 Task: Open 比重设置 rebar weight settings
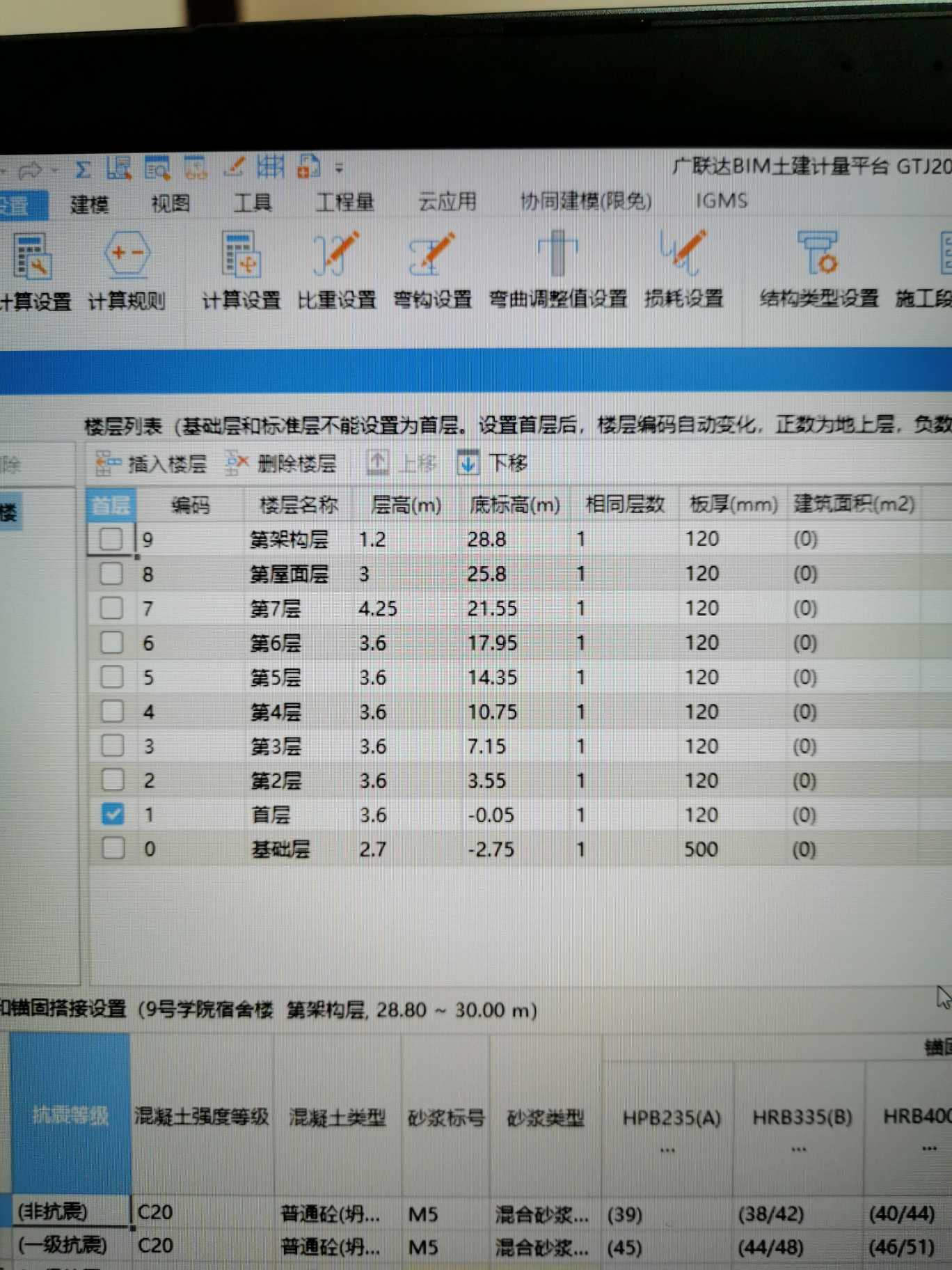coord(337,270)
